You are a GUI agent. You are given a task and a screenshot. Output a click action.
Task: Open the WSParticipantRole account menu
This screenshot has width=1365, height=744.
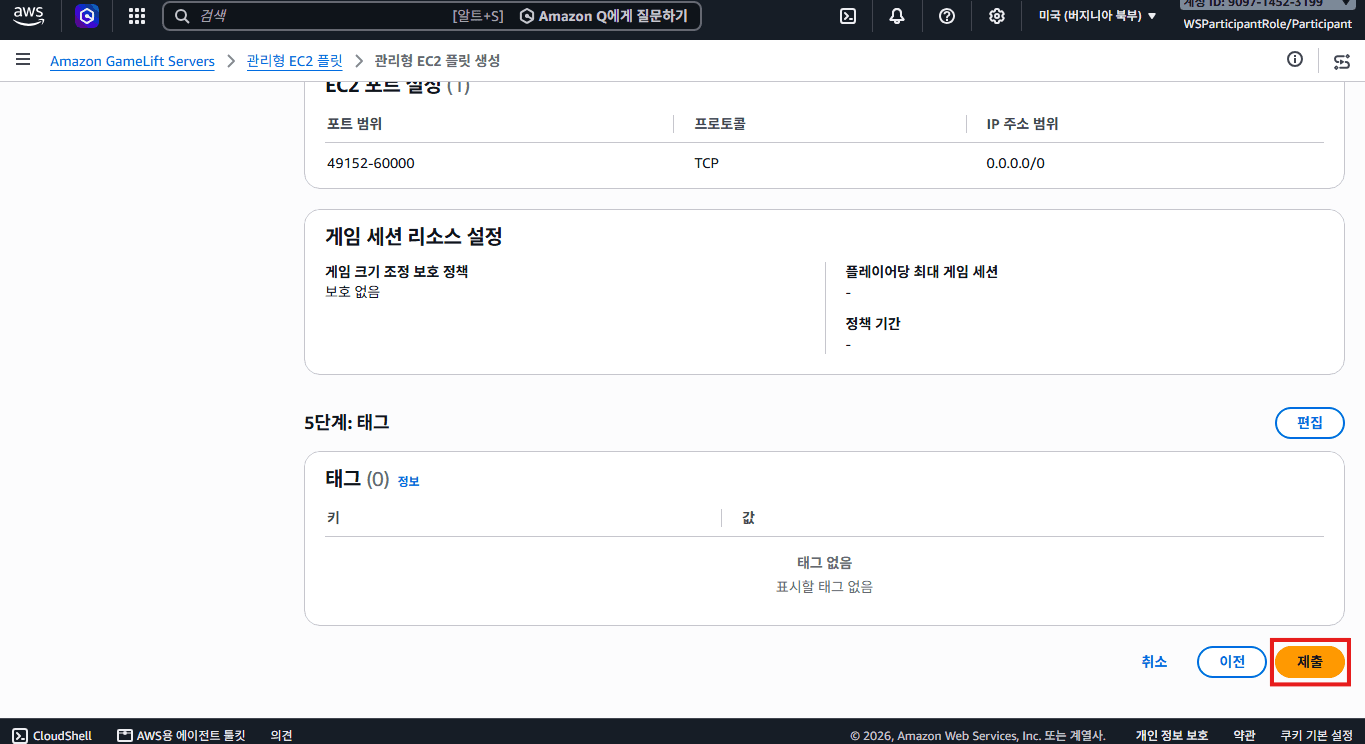(x=1267, y=23)
